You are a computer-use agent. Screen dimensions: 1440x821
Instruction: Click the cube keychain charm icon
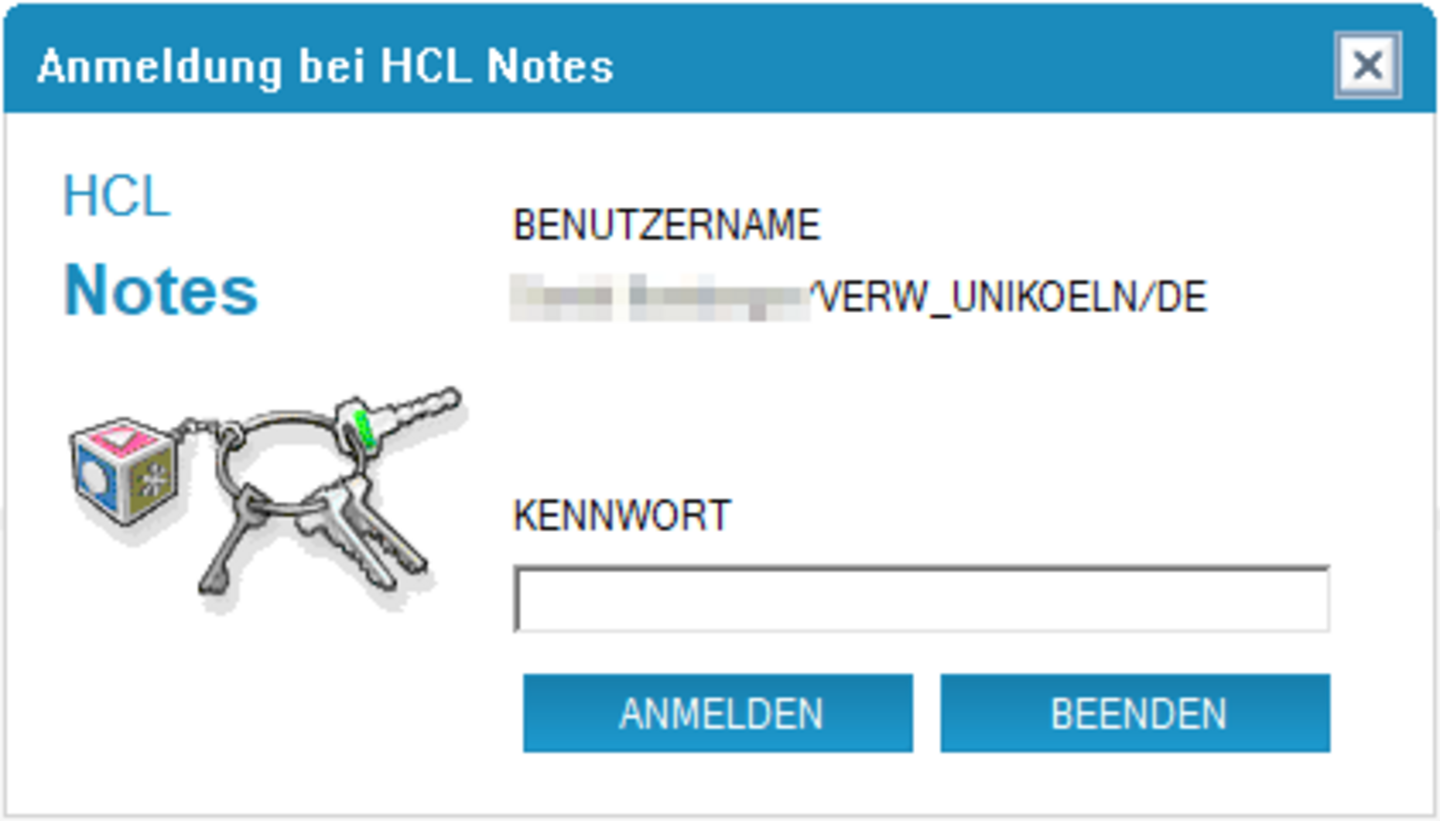[123, 470]
